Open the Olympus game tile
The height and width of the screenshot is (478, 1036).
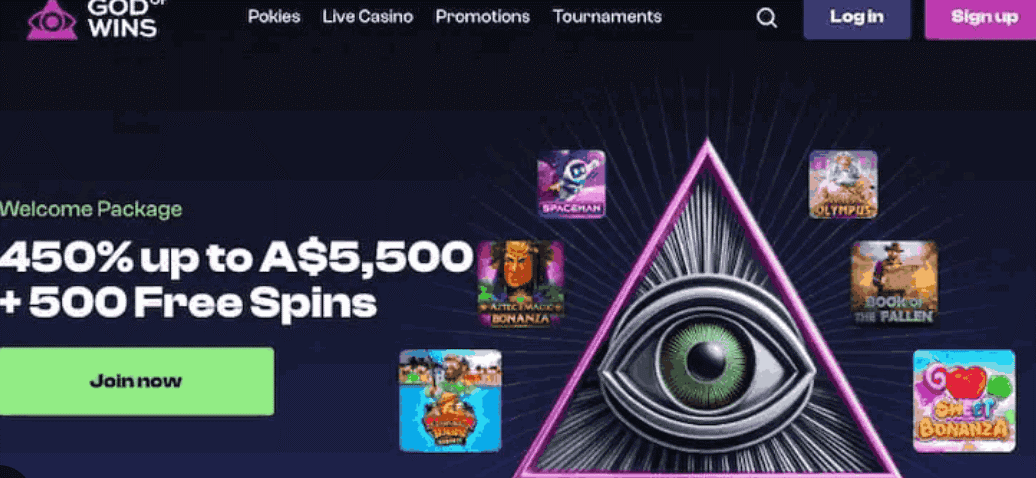click(844, 184)
